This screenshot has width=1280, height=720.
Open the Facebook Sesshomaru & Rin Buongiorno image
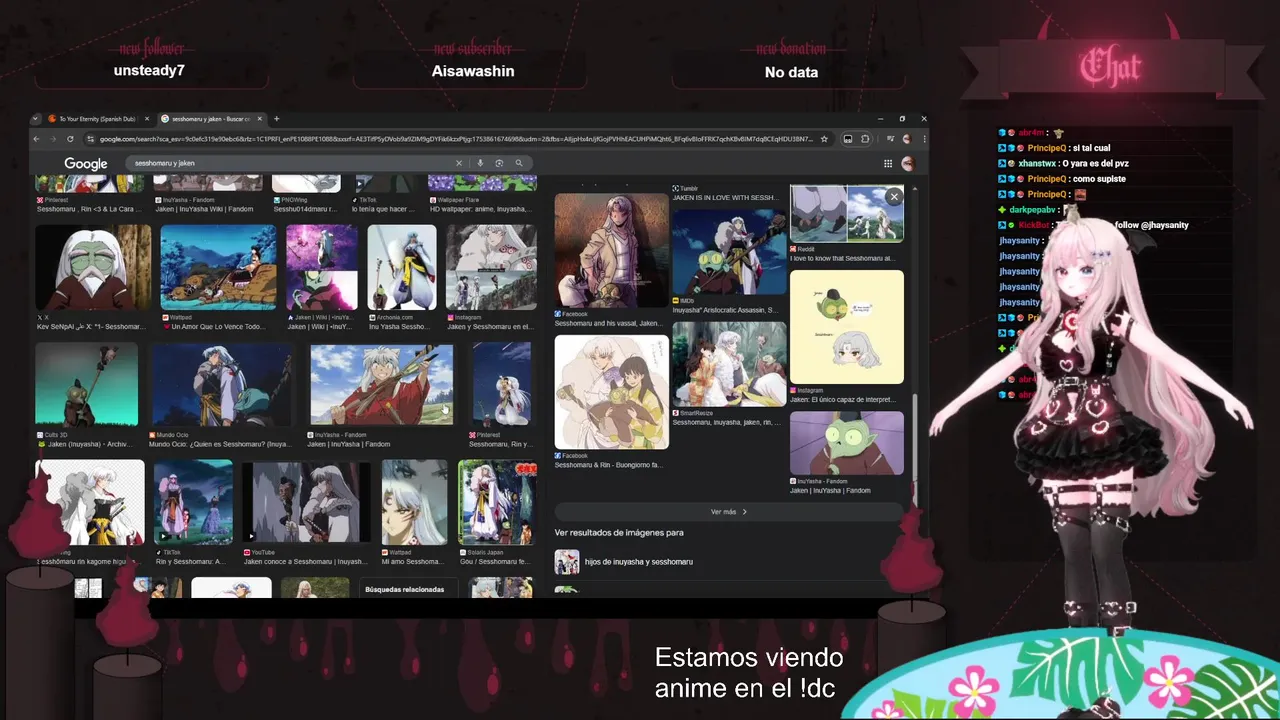tap(611, 392)
